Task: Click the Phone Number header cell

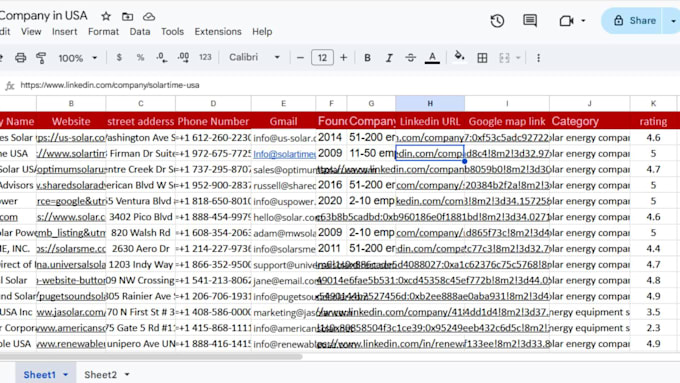Action: coord(213,121)
